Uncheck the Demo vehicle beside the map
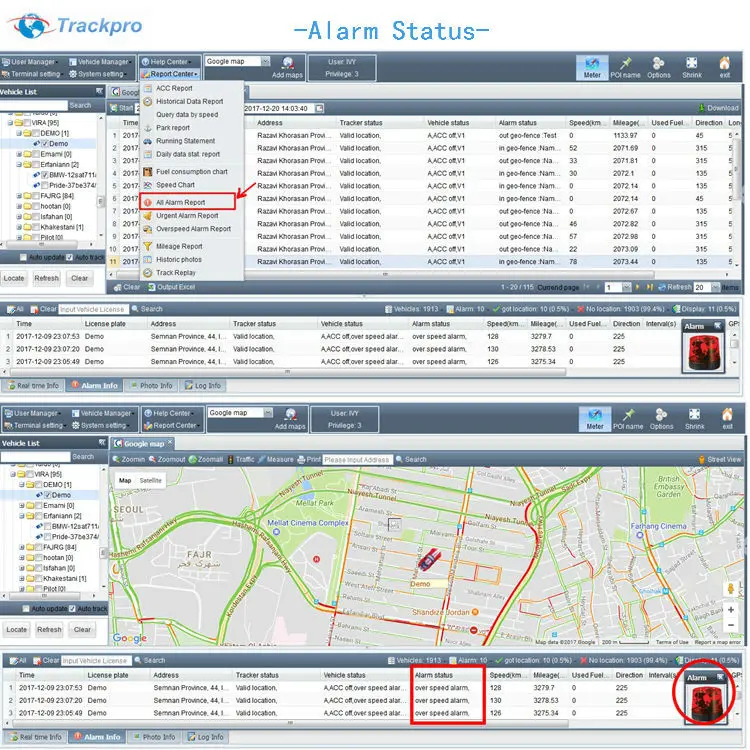750x750 pixels. click(47, 495)
